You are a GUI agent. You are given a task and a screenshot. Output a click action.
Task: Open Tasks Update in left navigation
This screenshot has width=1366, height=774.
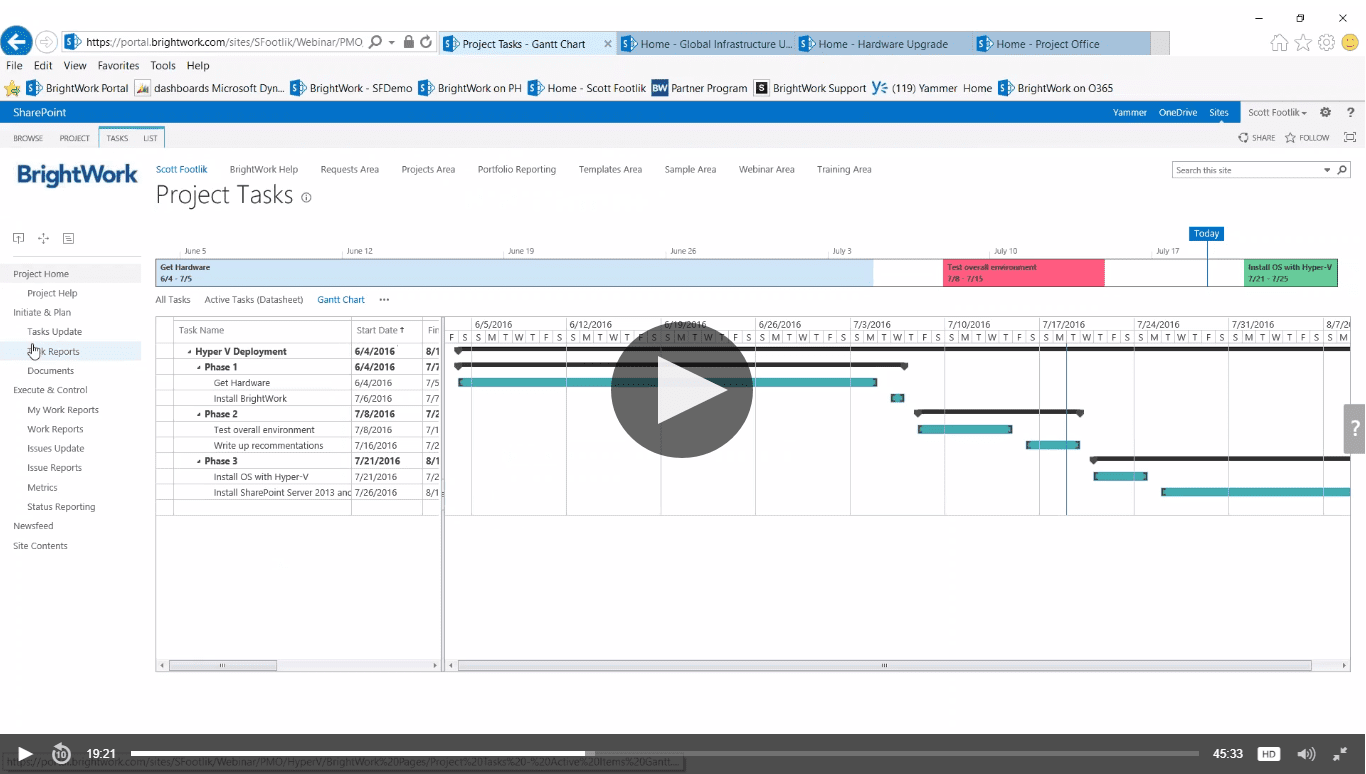click(x=55, y=332)
